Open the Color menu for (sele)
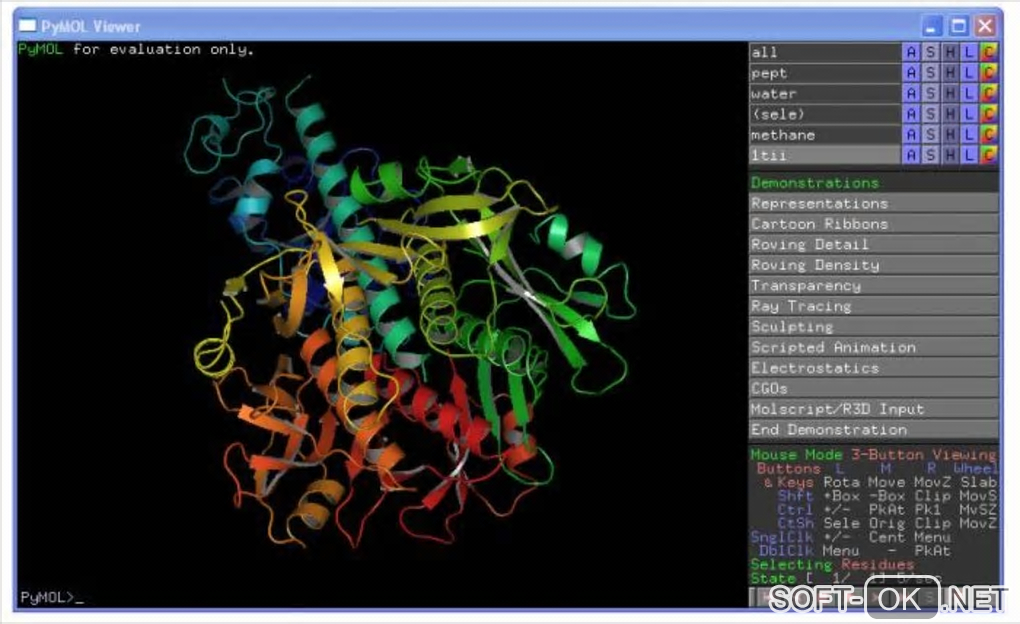The image size is (1020, 624). click(989, 114)
